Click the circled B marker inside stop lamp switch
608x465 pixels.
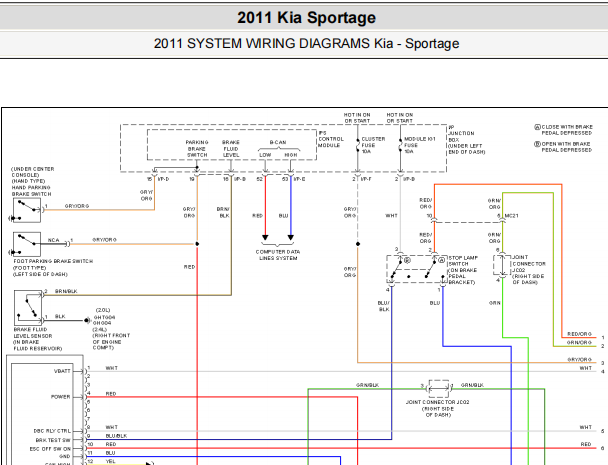[407, 260]
